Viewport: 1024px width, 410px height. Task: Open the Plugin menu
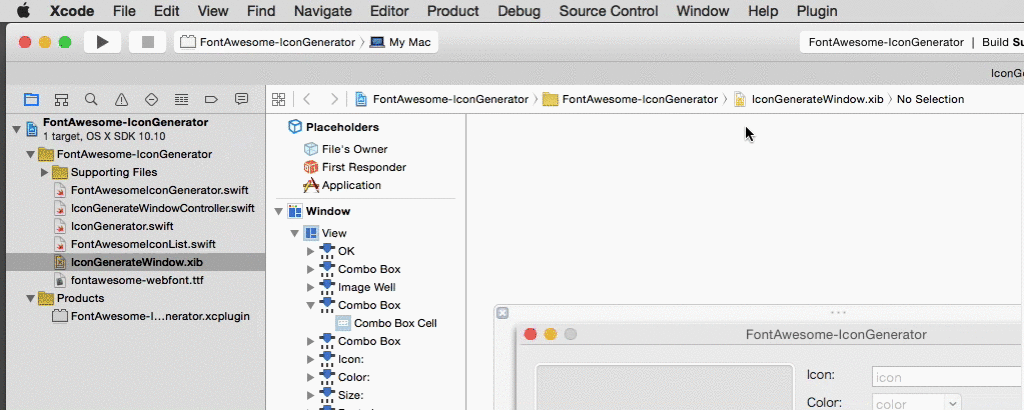click(817, 11)
